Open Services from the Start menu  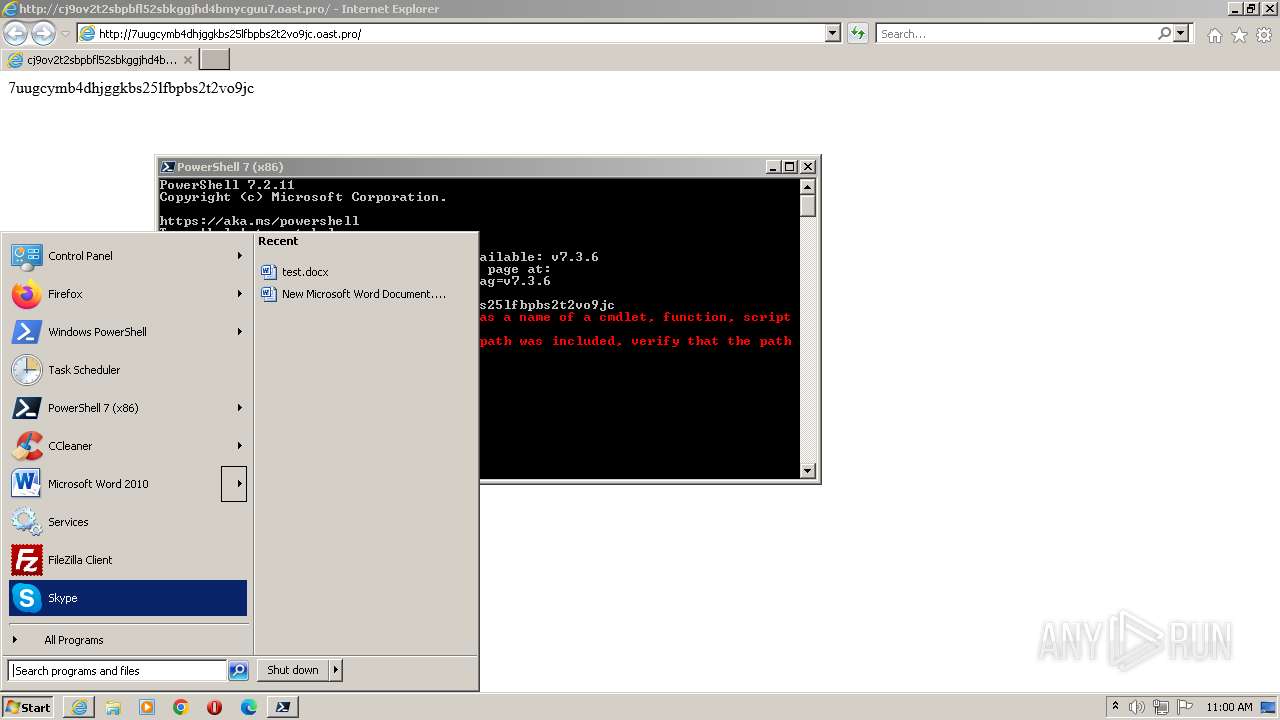[x=128, y=522]
